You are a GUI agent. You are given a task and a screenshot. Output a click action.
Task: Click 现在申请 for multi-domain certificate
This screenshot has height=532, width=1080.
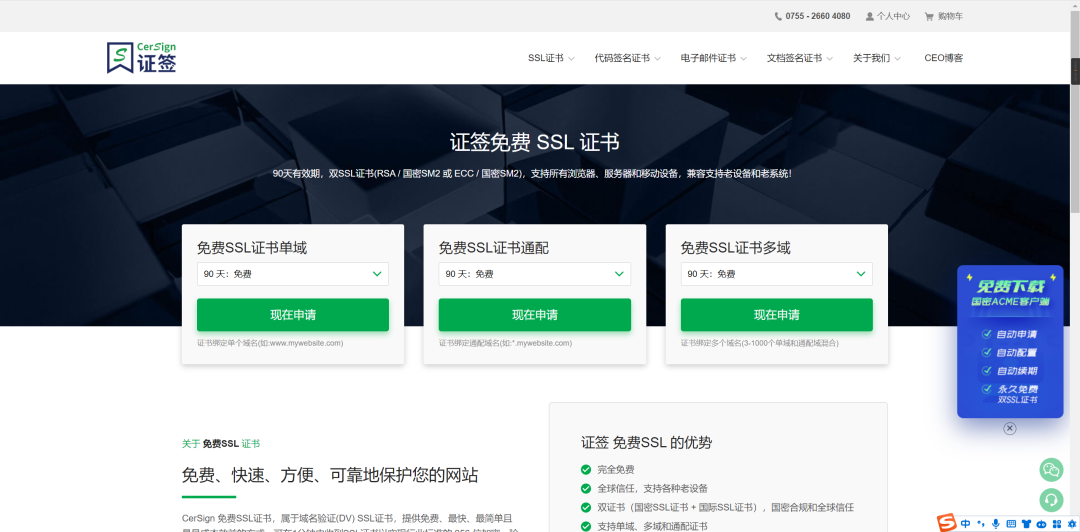coord(776,315)
